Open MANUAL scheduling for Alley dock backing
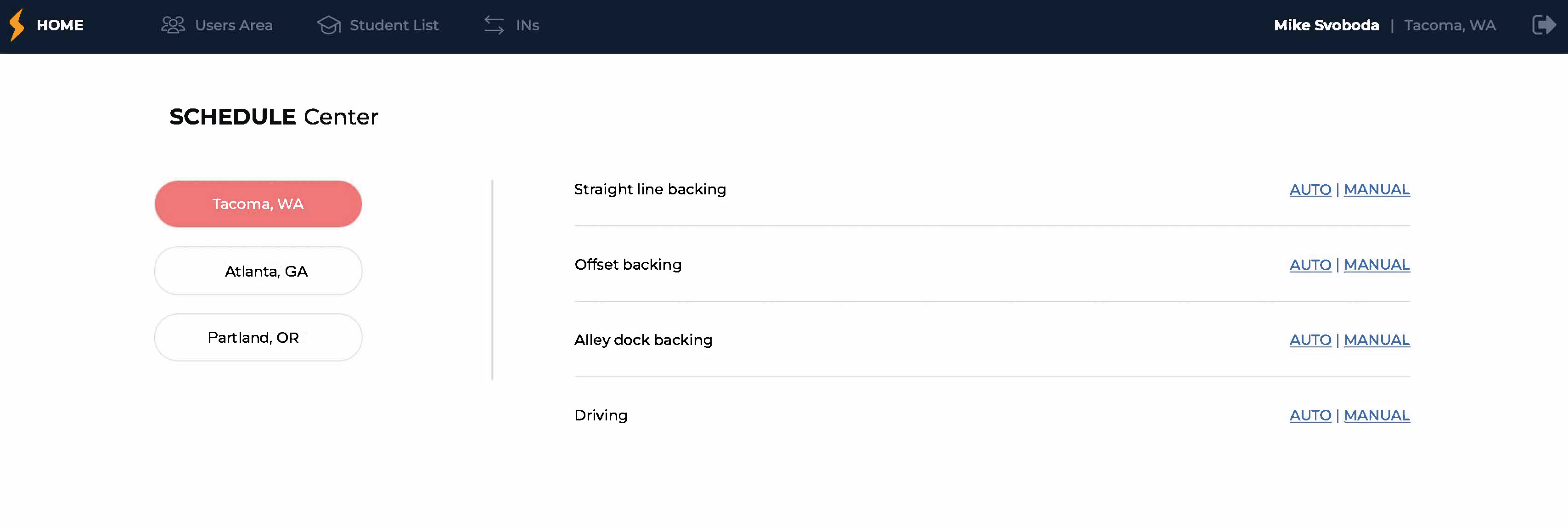Screen dimensions: 1568x527 tap(1376, 340)
